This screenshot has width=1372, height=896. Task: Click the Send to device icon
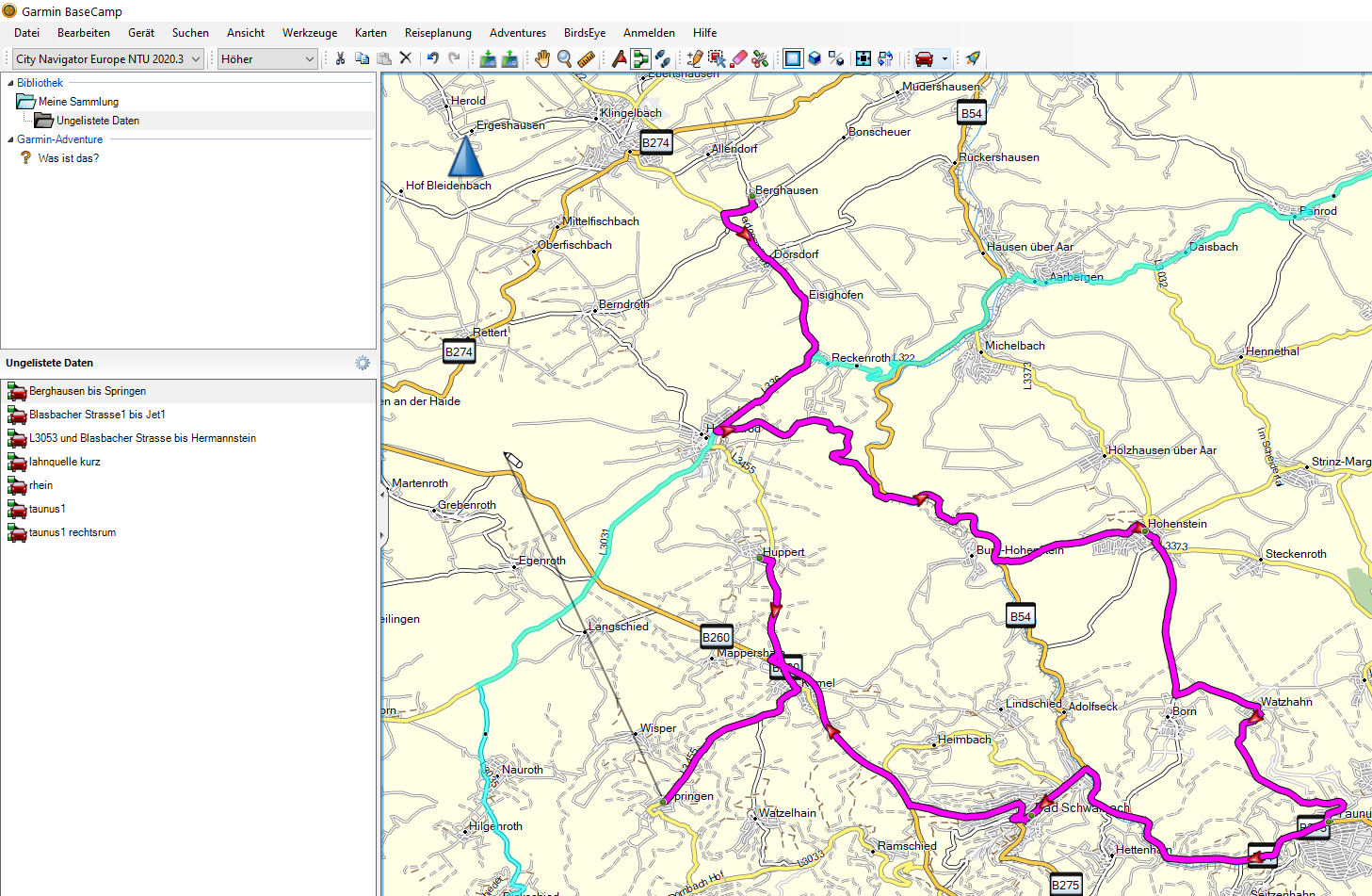(x=488, y=58)
